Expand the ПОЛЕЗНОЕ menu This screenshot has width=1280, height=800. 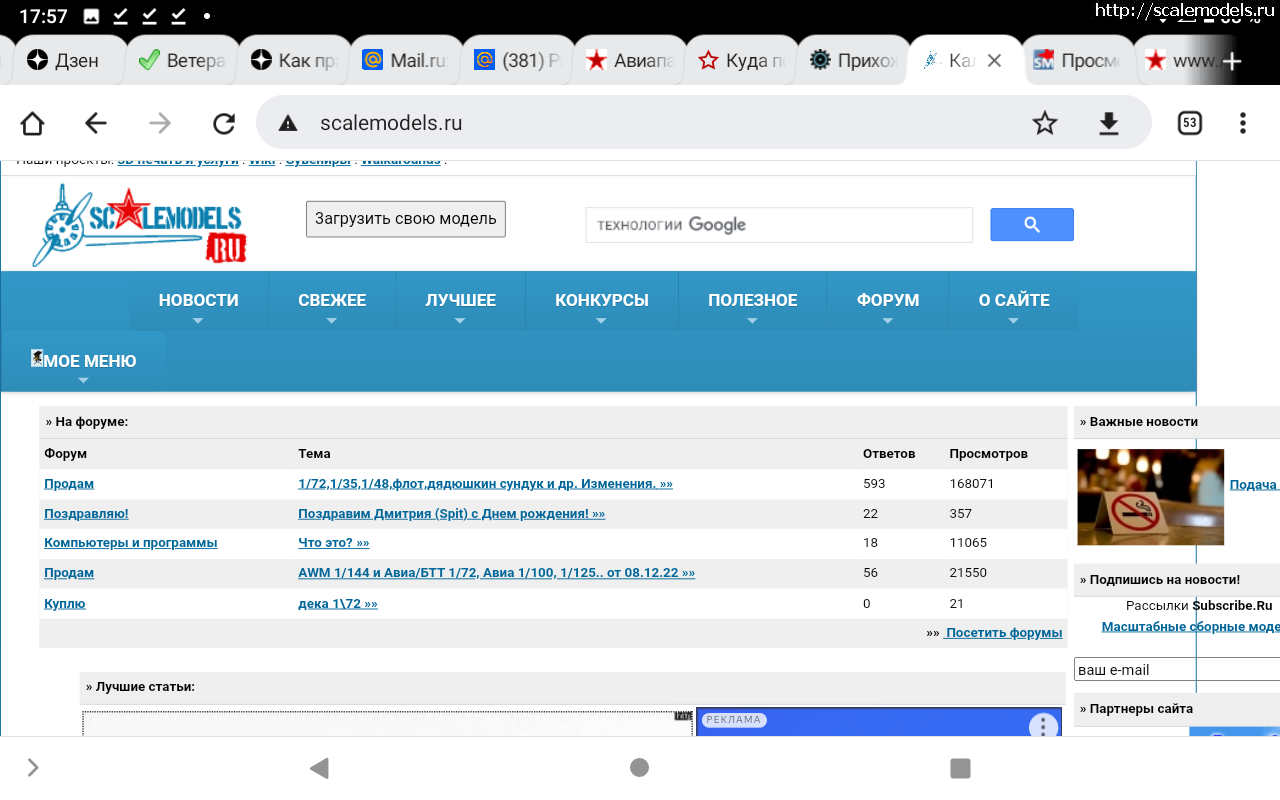click(752, 301)
